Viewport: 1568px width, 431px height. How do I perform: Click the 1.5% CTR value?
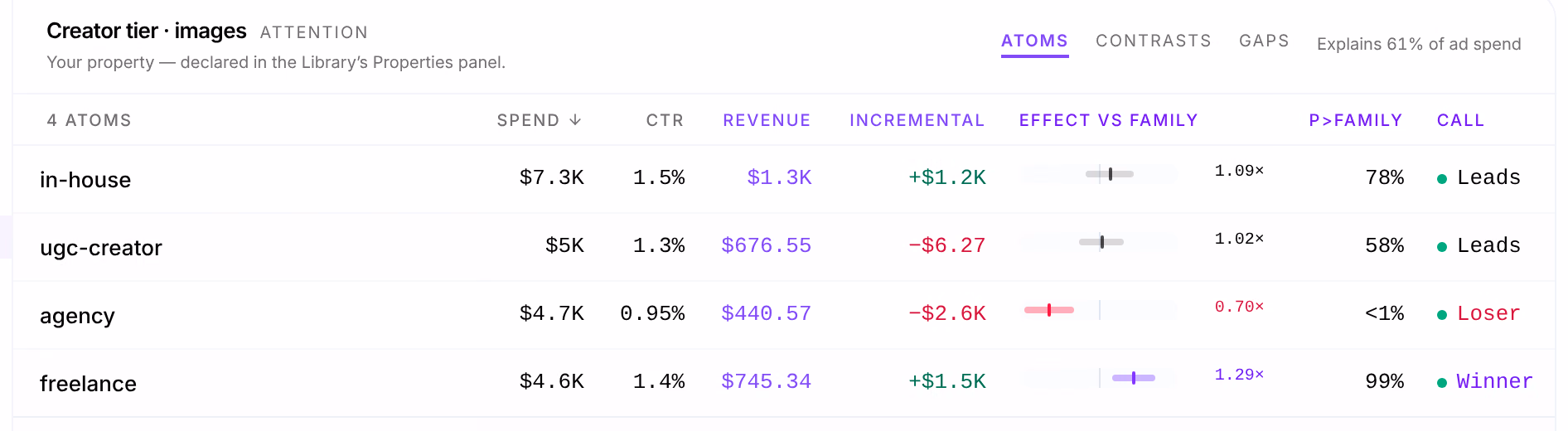pos(659,177)
